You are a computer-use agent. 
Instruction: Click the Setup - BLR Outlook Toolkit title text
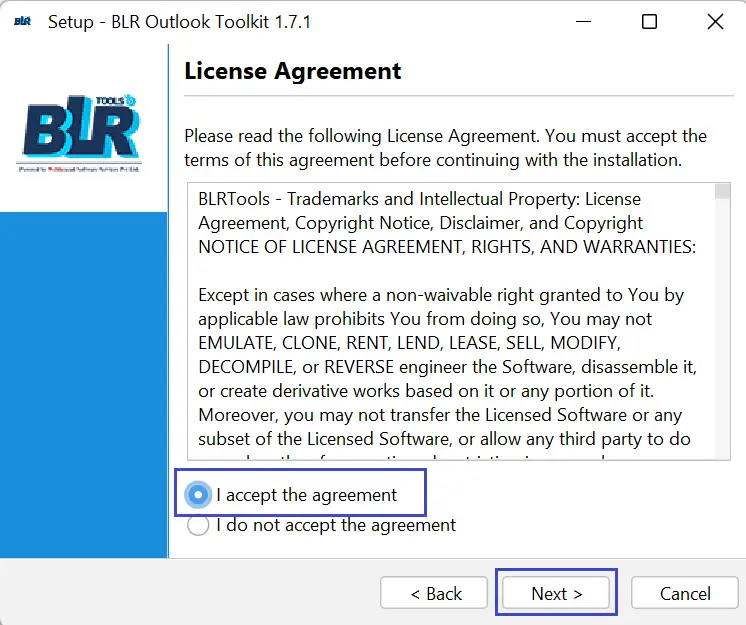click(179, 22)
